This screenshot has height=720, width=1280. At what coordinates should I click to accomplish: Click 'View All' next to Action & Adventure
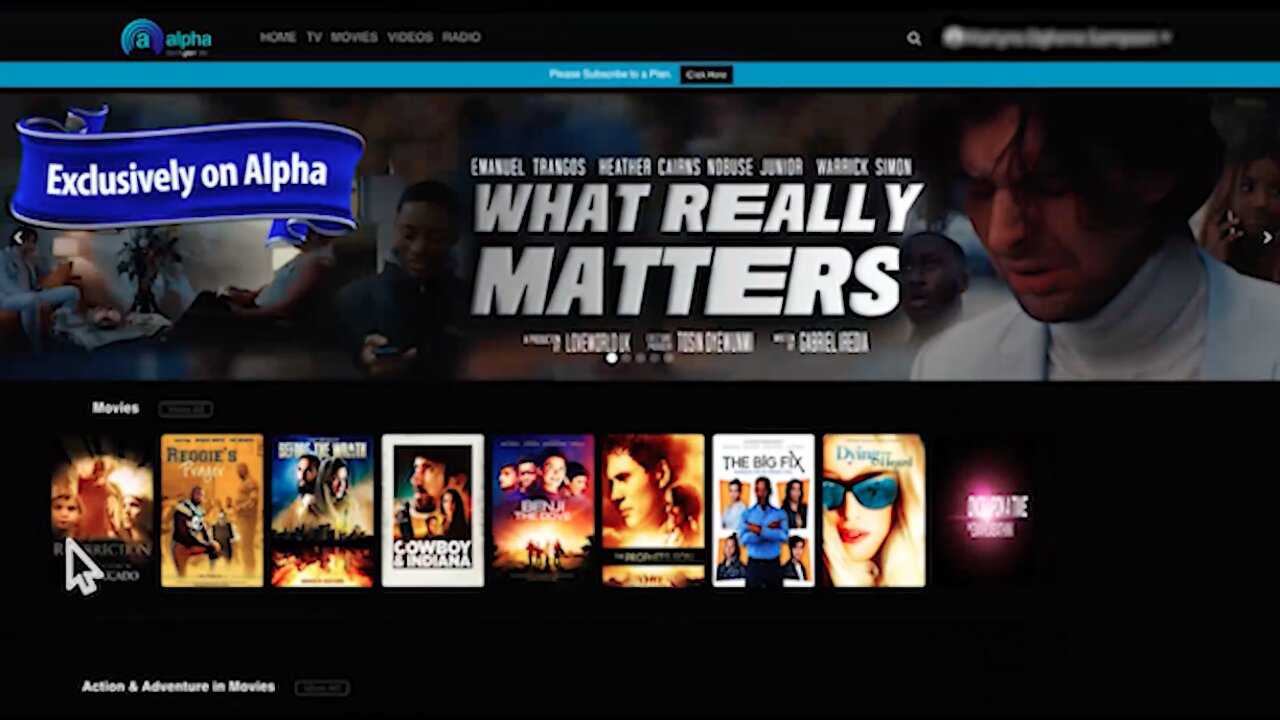(x=322, y=688)
